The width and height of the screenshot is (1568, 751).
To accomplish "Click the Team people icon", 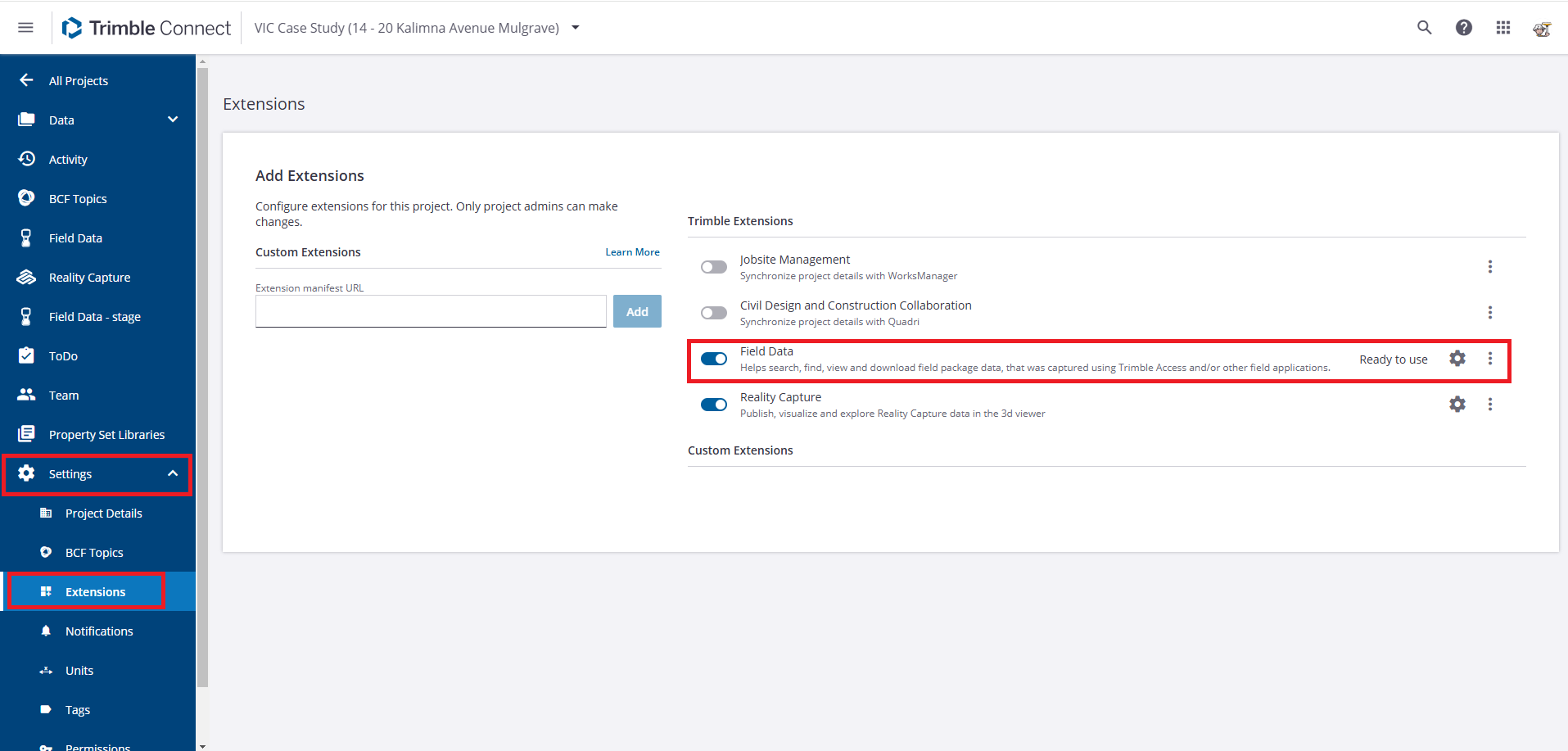I will [x=26, y=395].
